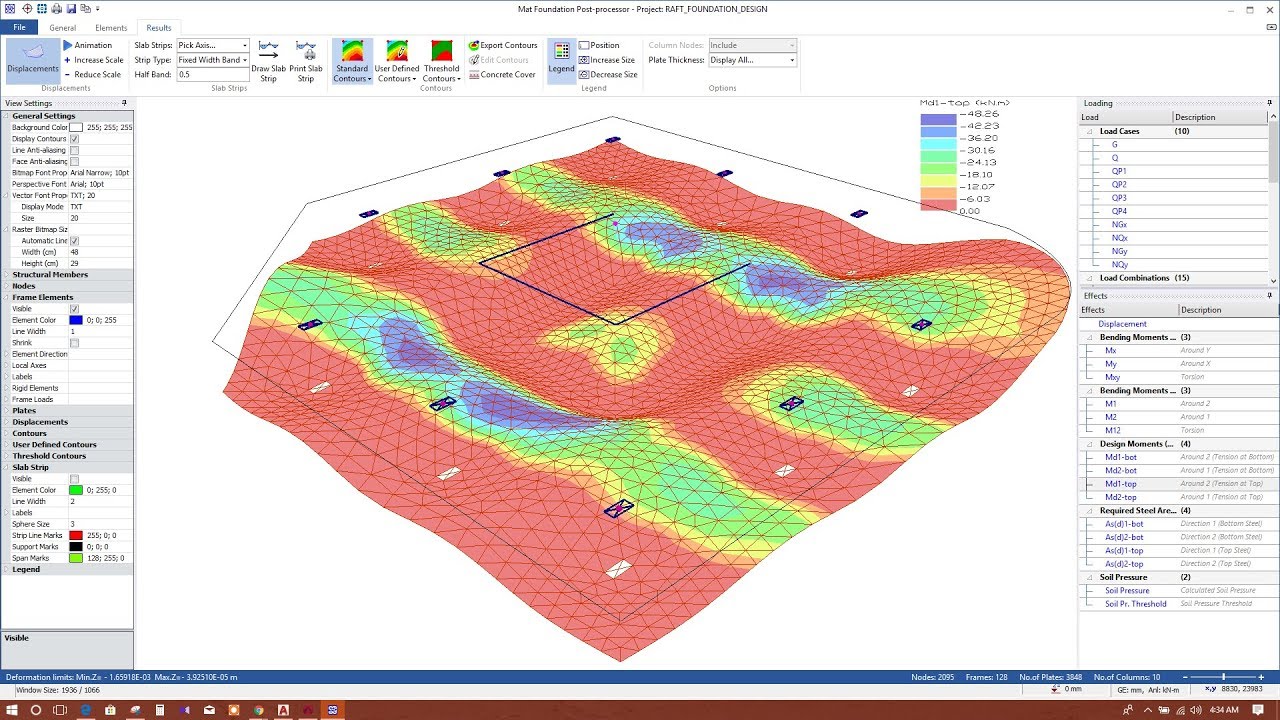This screenshot has height=720, width=1280.
Task: Select the Mx bending moment effect
Action: coord(1110,351)
